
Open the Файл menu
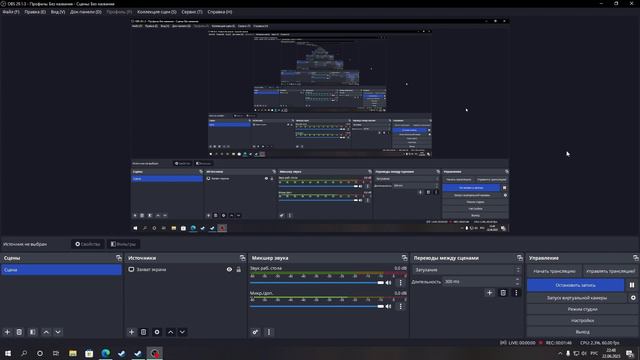11,12
